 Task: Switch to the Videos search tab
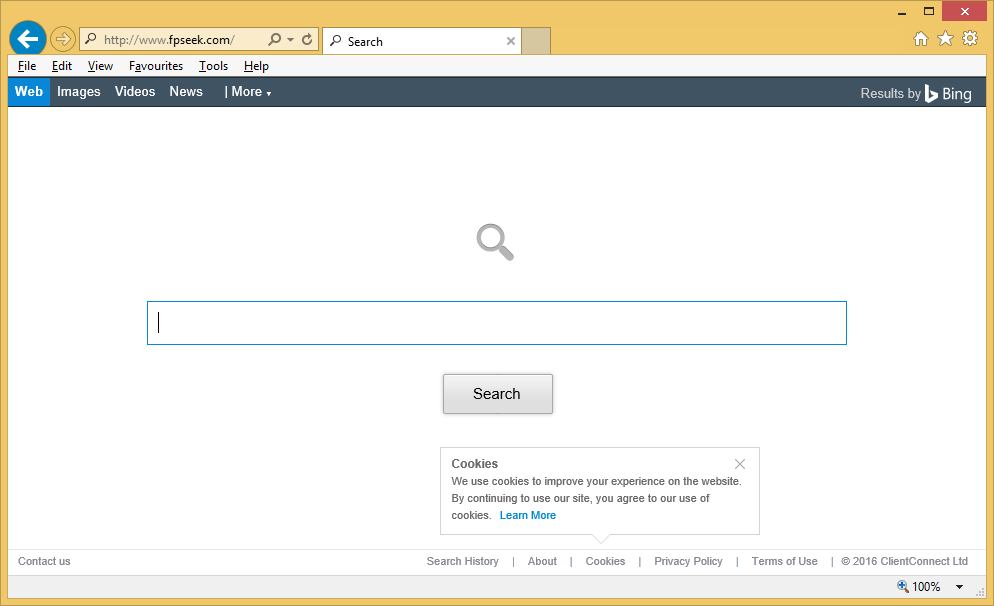[x=135, y=92]
